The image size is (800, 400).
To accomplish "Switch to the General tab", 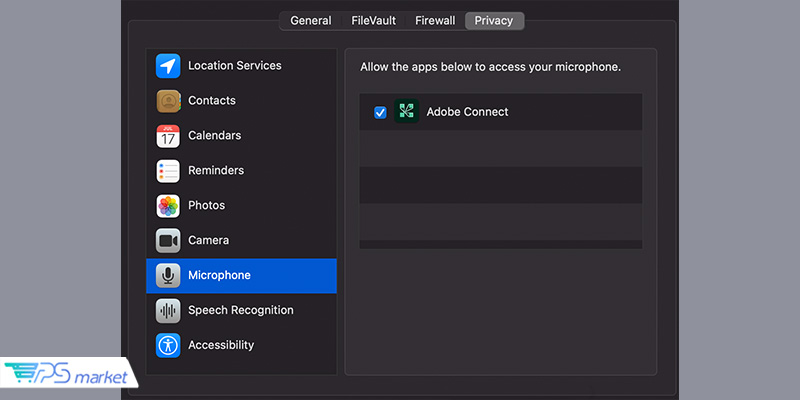I will pyautogui.click(x=310, y=21).
